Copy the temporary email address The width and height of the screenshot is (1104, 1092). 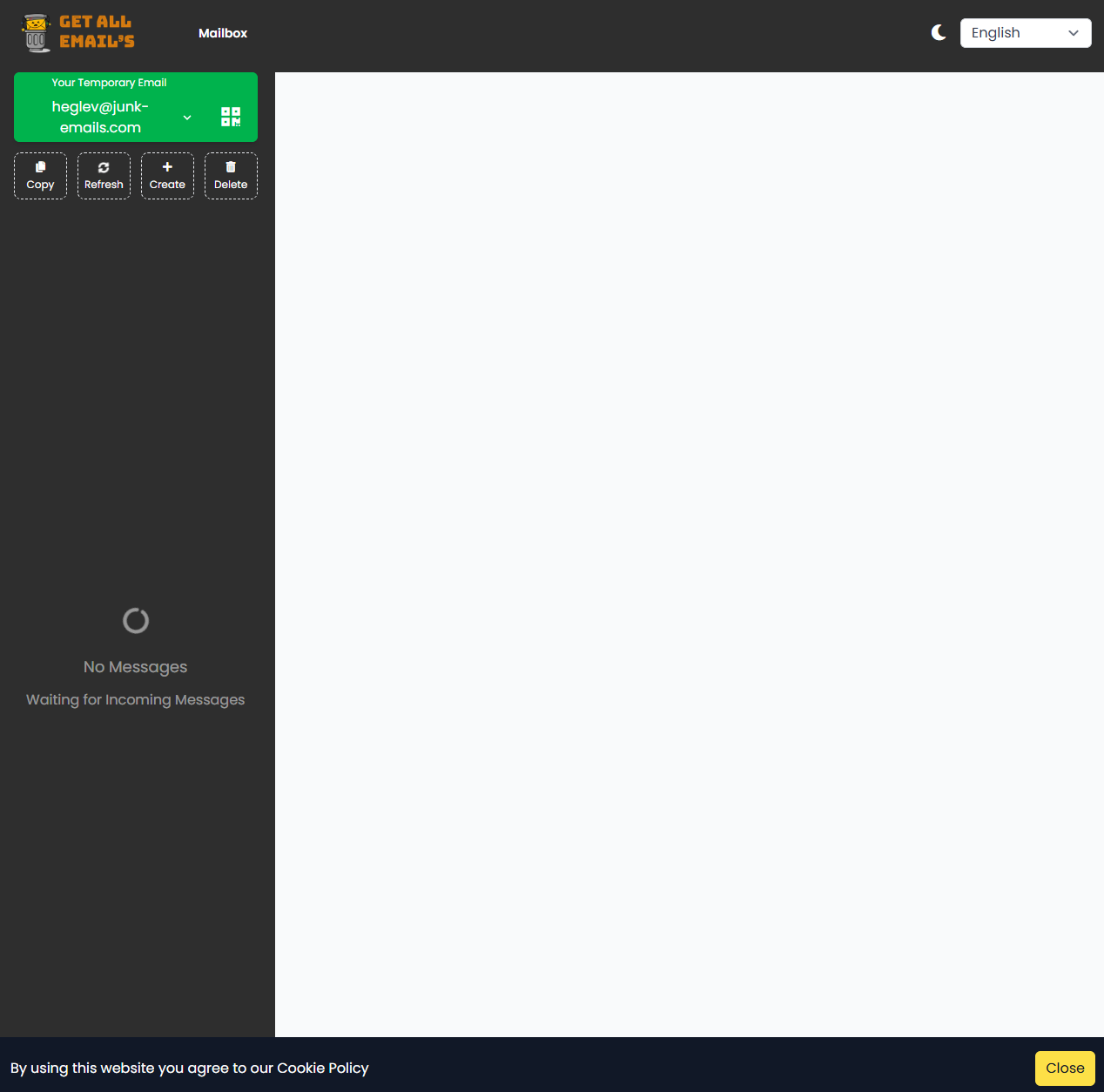click(x=40, y=176)
